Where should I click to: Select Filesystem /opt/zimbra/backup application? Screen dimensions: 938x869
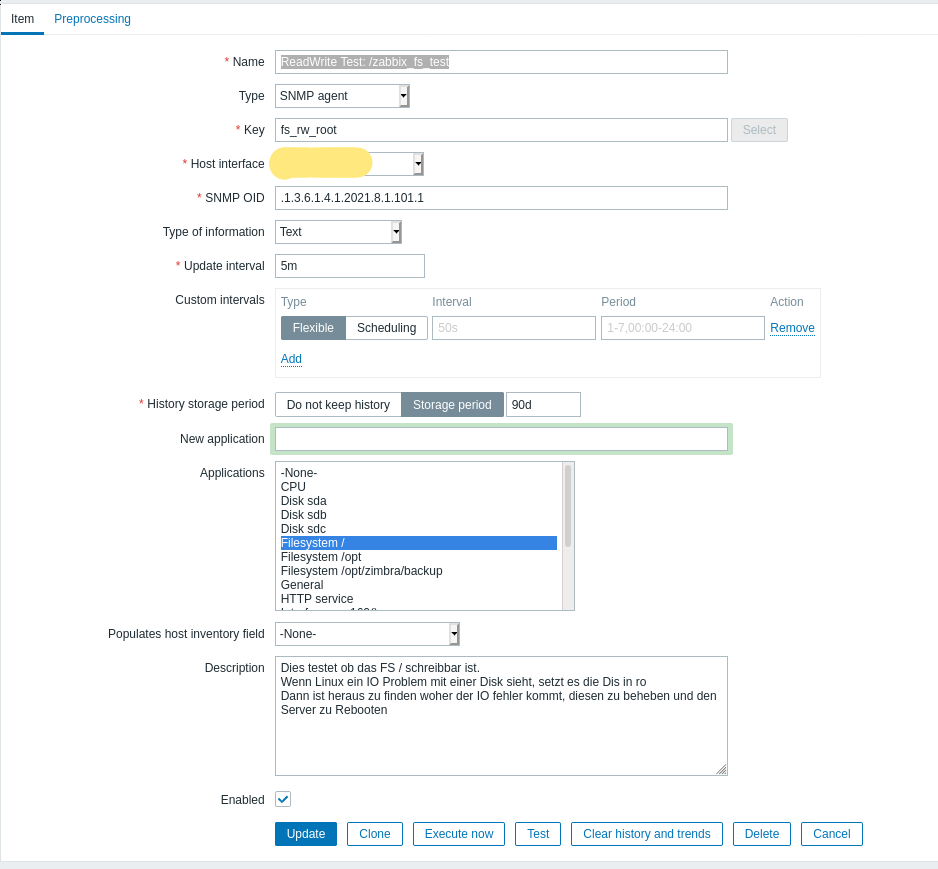point(419,571)
